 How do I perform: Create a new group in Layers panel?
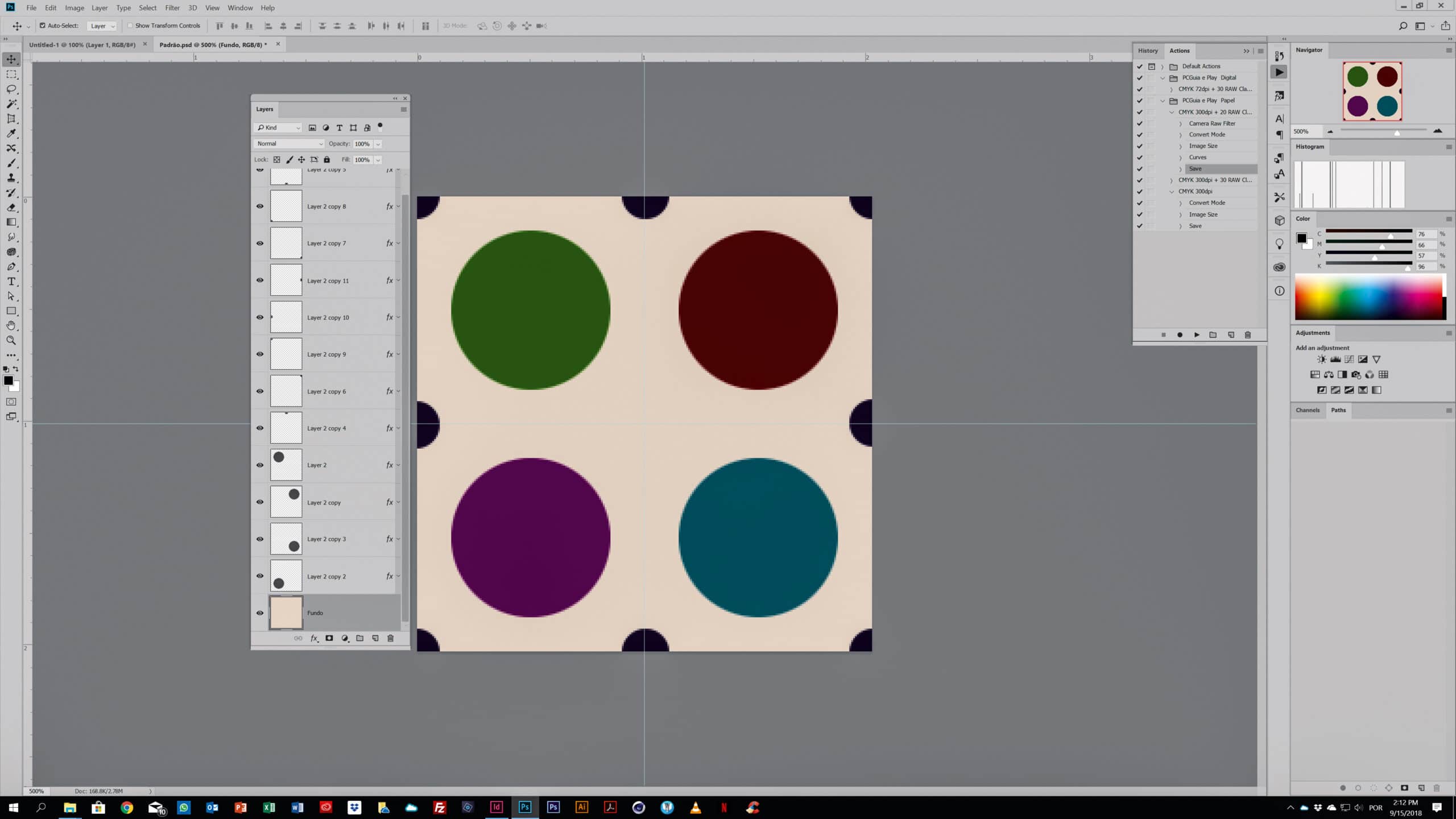(360, 638)
